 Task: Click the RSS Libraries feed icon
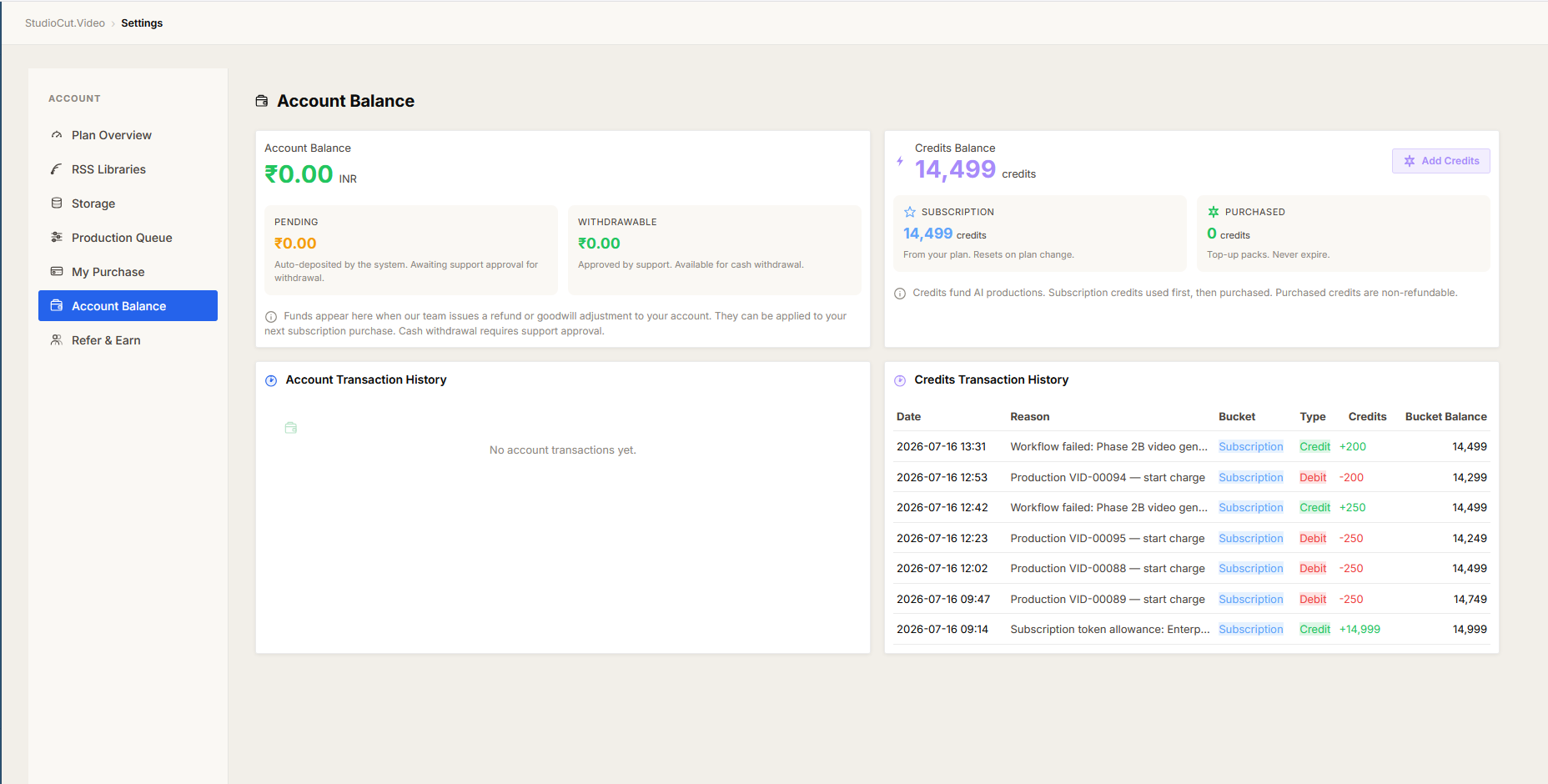[57, 169]
